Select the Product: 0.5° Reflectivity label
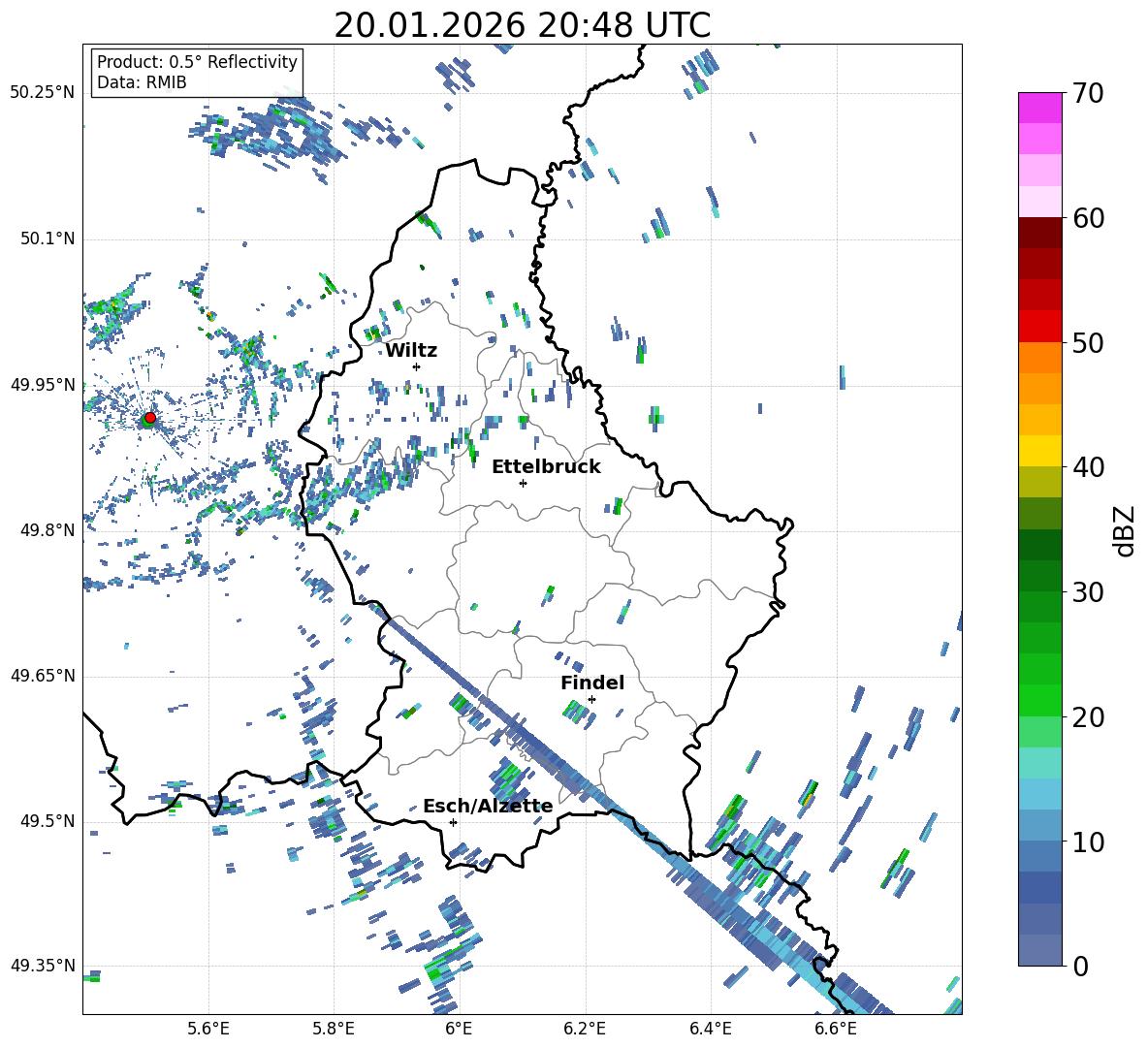Viewport: 1148px width, 1048px height. [x=197, y=61]
